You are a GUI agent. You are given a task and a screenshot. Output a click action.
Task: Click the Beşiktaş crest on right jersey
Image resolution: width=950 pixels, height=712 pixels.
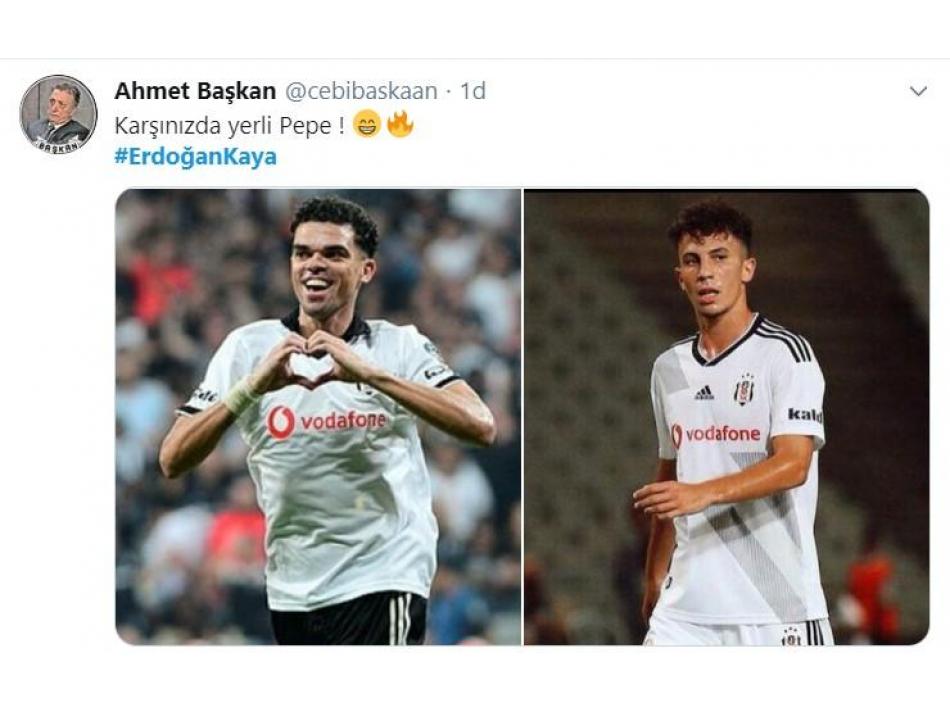click(743, 390)
